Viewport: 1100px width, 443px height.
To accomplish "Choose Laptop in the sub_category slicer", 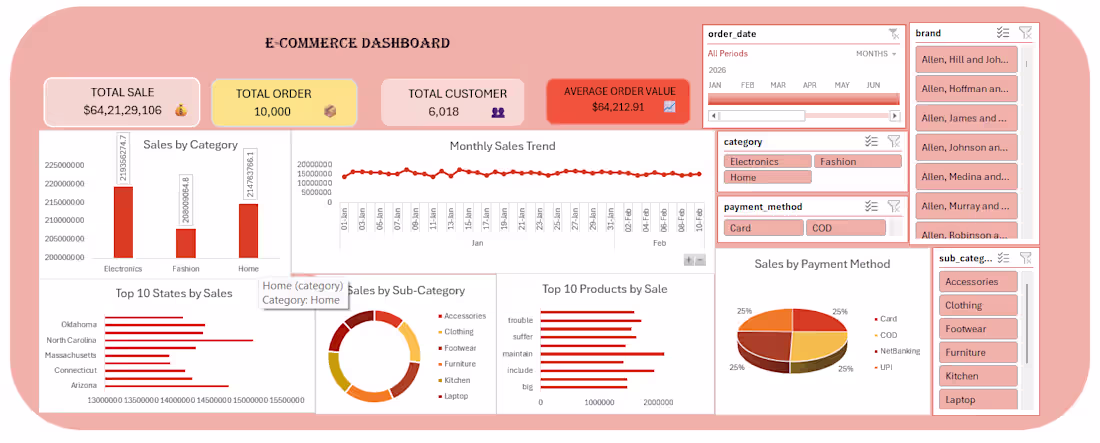I will 978,399.
